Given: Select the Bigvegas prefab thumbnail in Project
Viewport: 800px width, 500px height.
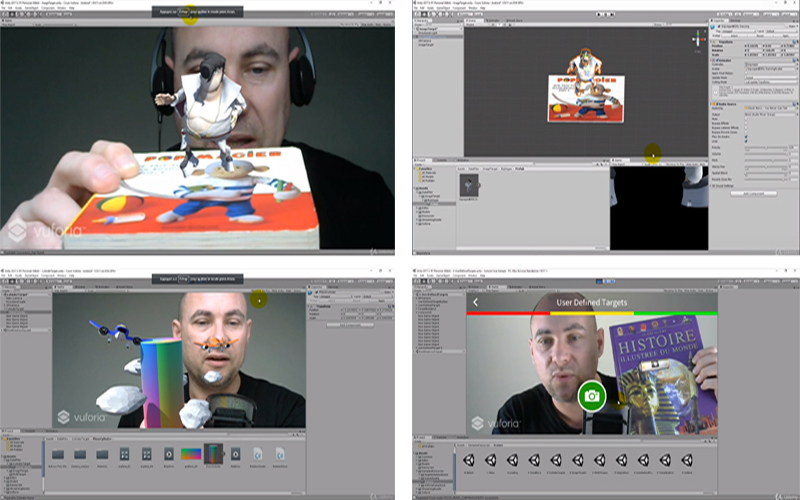Looking at the screenshot, I should coord(469,185).
